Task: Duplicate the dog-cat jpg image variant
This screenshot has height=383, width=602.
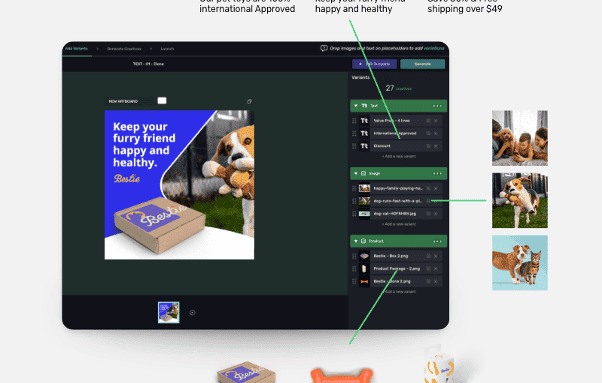Action: (x=428, y=213)
